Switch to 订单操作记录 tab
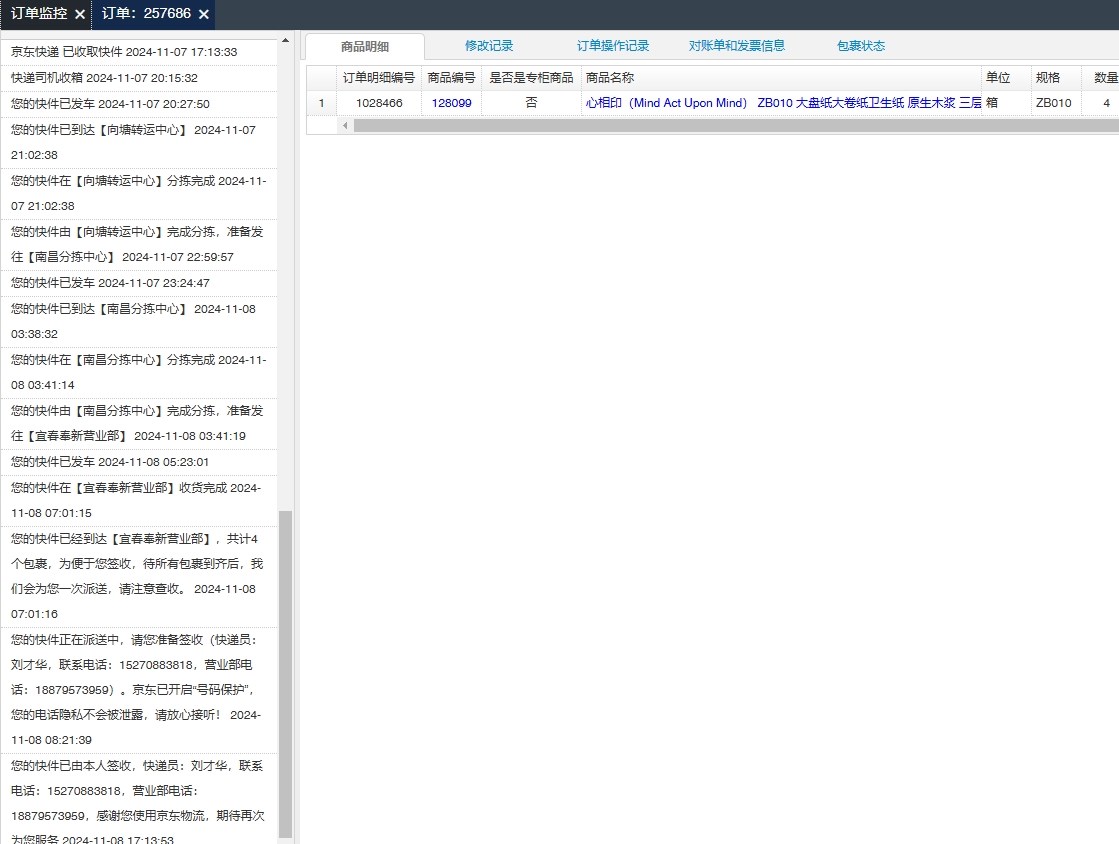 (x=613, y=46)
